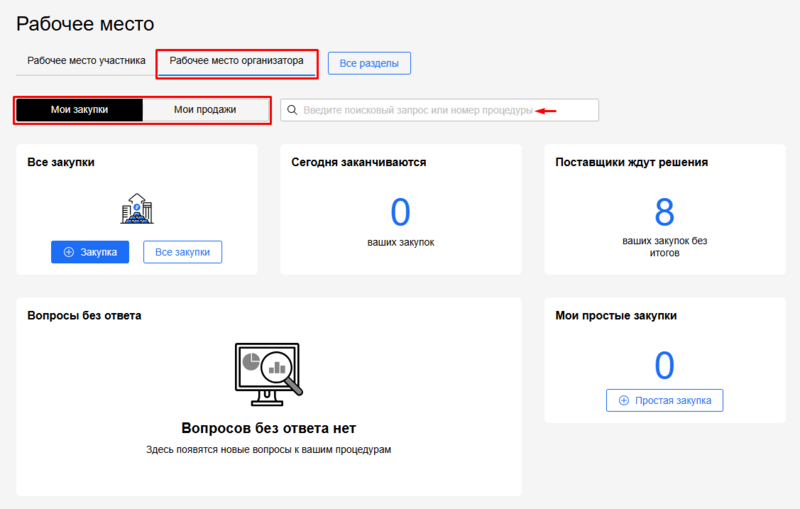Viewport: 800px width, 509px height.
Task: Create a new purchase with Закупка button
Action: (90, 252)
